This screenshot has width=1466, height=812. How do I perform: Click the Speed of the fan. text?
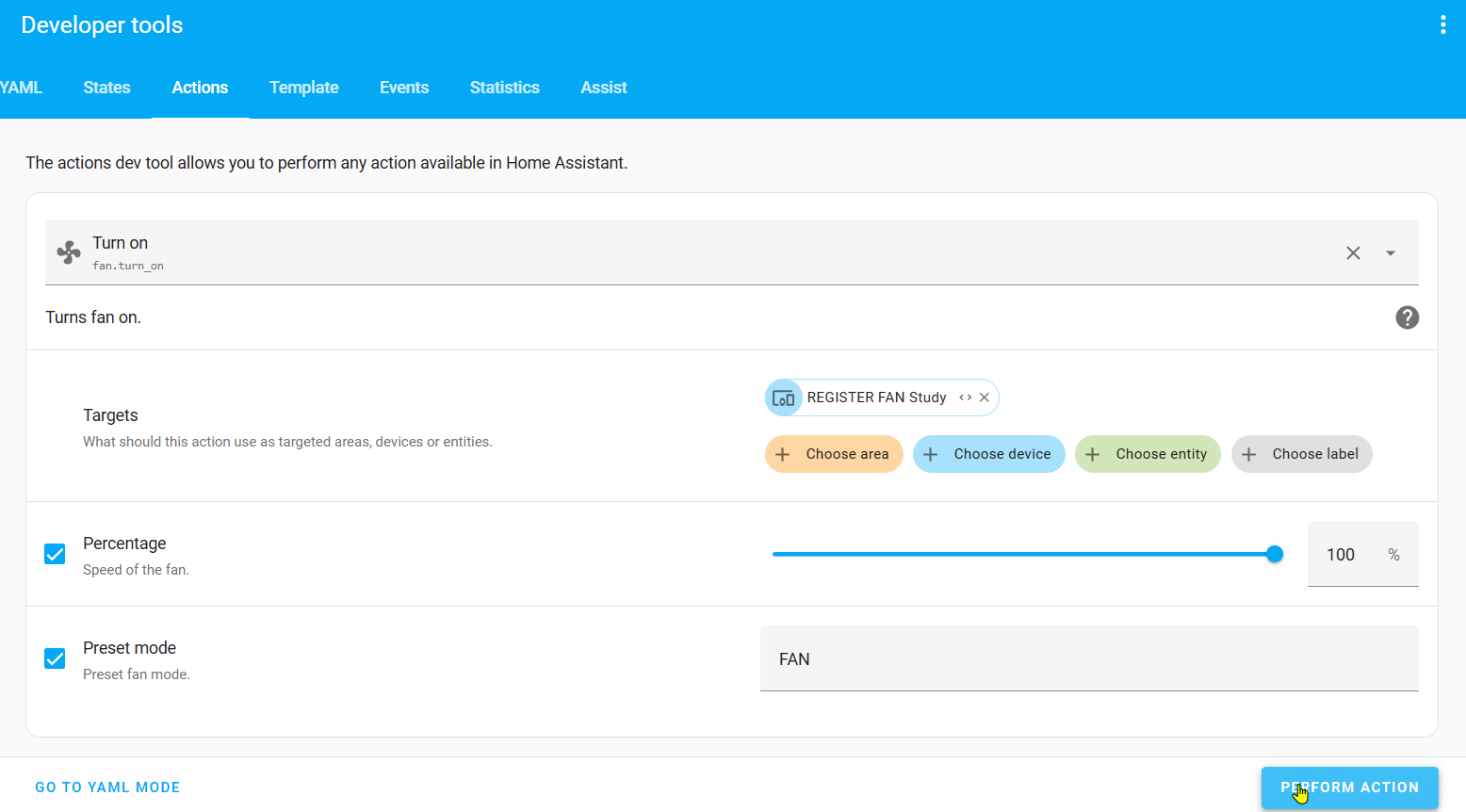point(136,570)
